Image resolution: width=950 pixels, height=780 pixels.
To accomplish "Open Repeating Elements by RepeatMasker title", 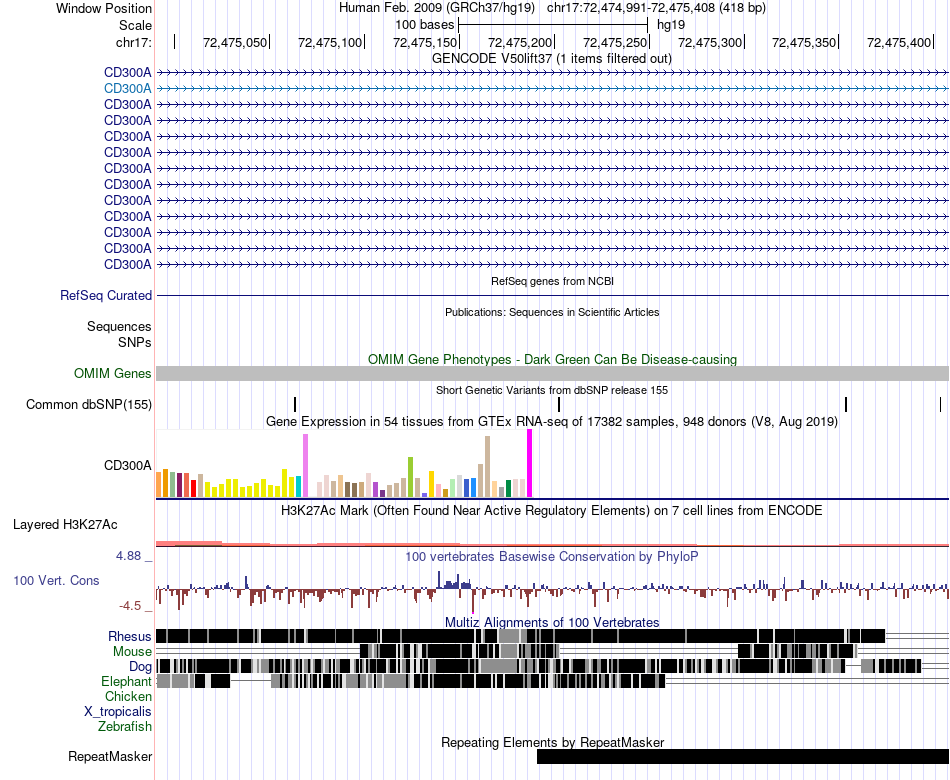I will pyautogui.click(x=553, y=742).
